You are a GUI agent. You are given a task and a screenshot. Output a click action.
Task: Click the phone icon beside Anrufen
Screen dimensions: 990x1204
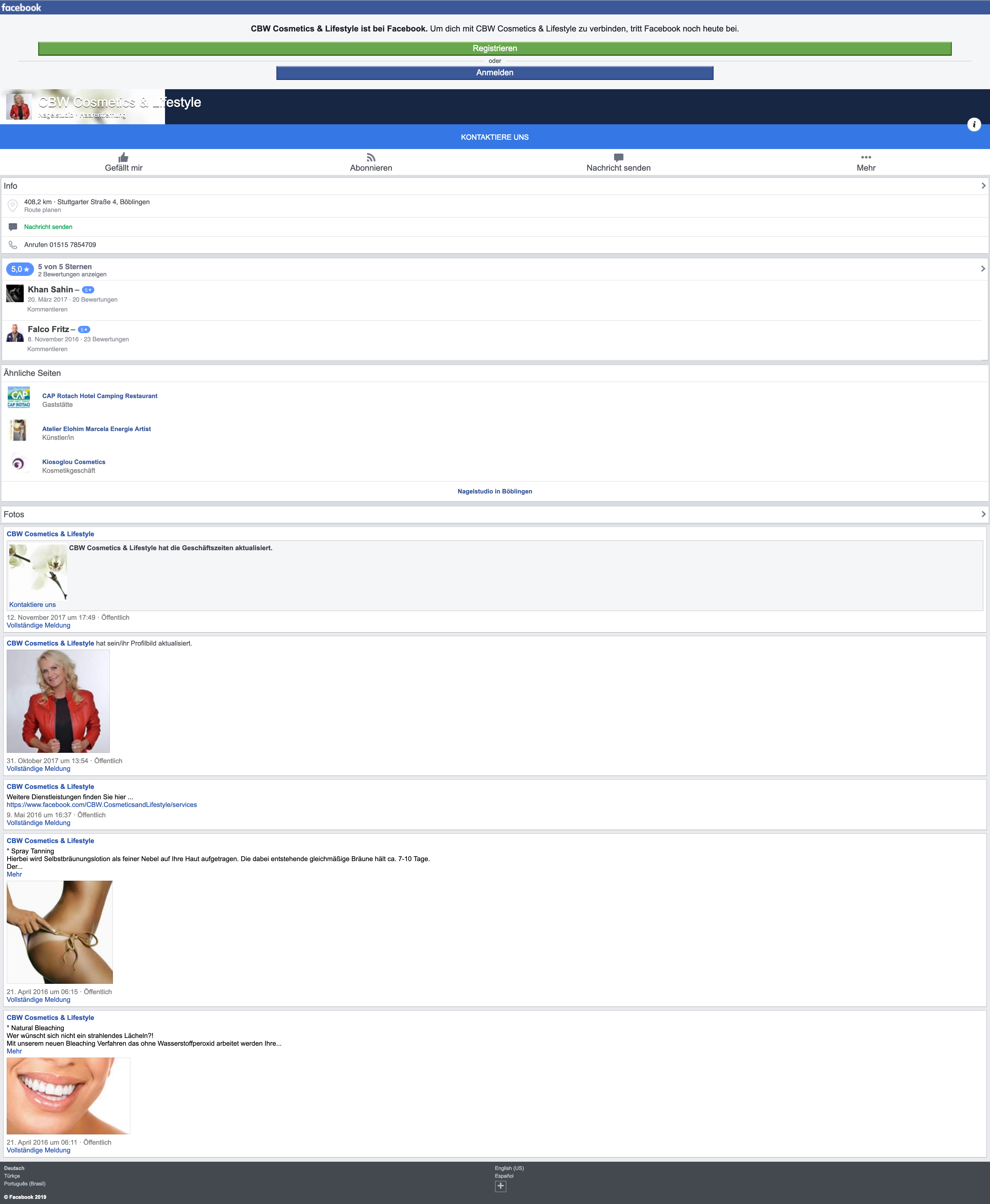click(x=13, y=245)
